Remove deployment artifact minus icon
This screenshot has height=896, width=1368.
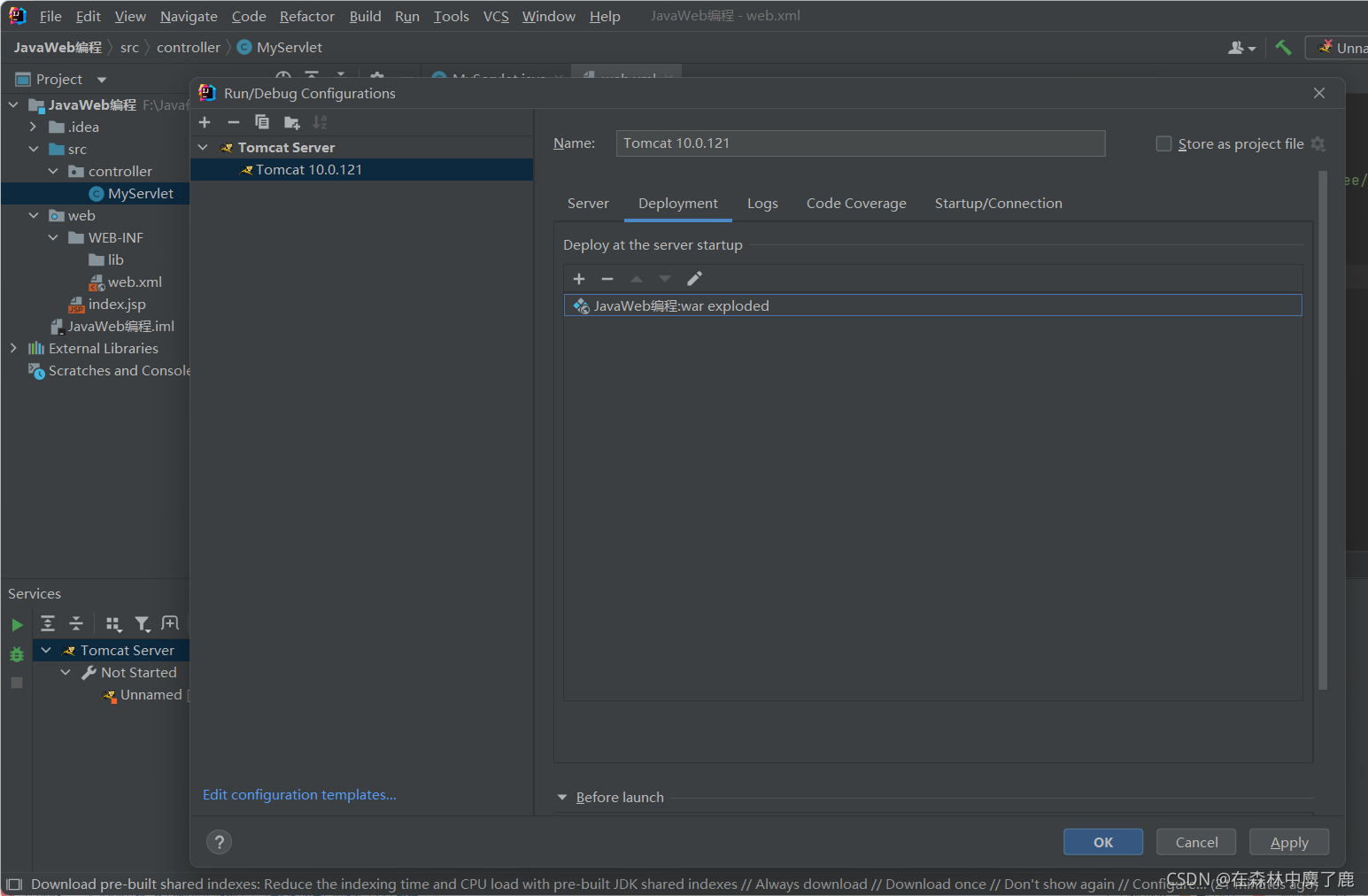tap(607, 279)
